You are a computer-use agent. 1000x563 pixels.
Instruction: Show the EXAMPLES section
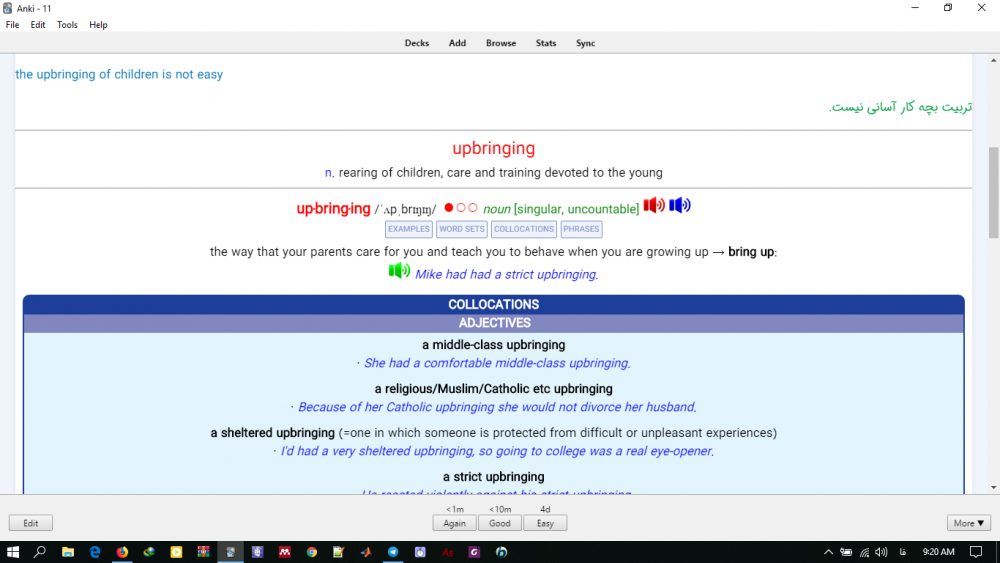(409, 229)
